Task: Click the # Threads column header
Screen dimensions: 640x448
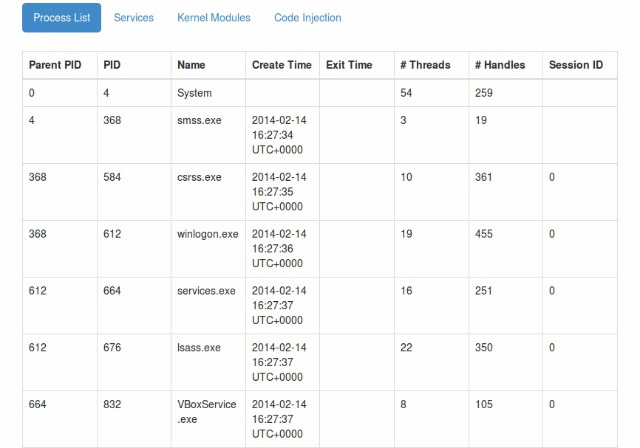Action: coord(425,65)
